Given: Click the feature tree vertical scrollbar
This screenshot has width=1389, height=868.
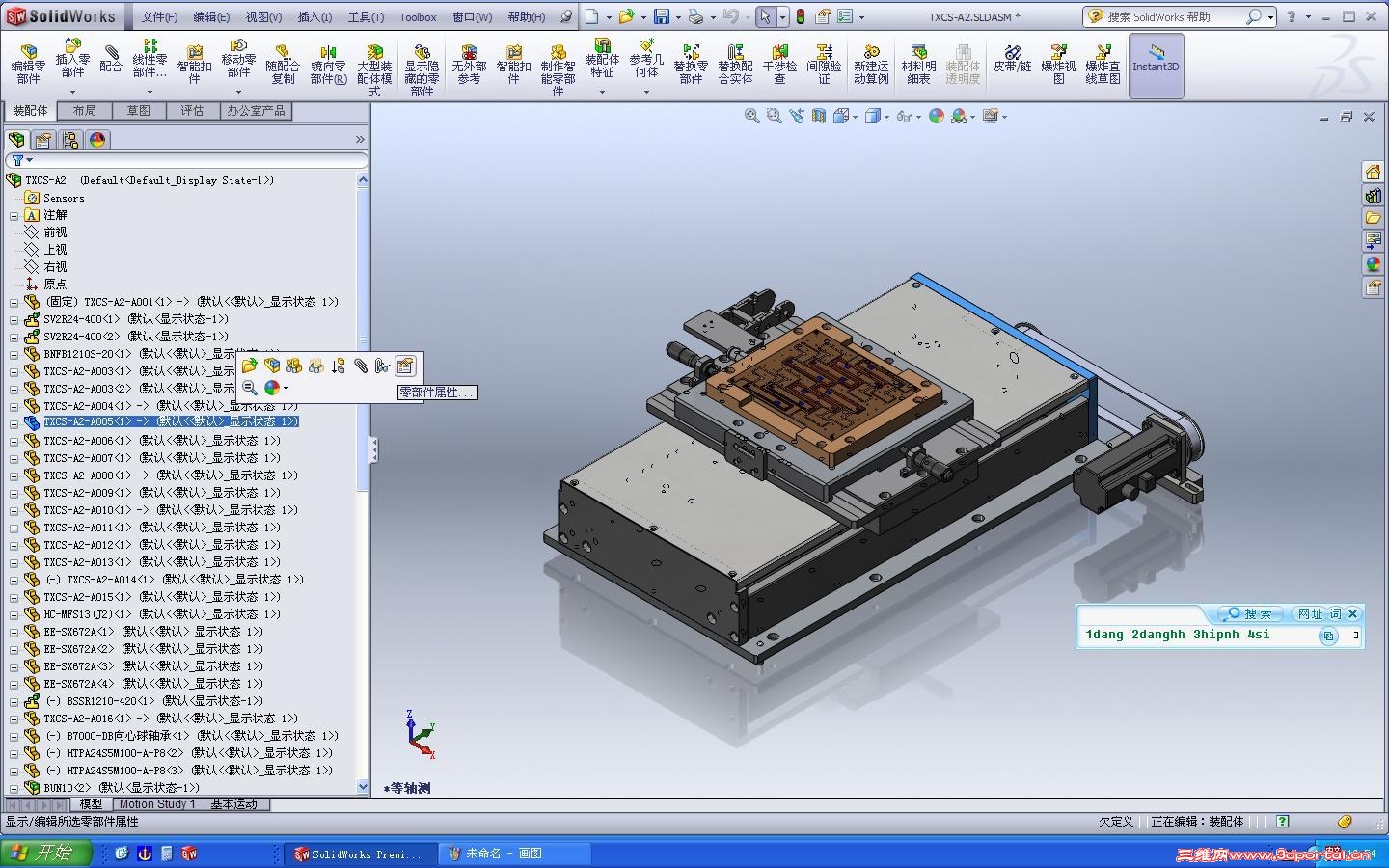Looking at the screenshot, I should click(363, 482).
